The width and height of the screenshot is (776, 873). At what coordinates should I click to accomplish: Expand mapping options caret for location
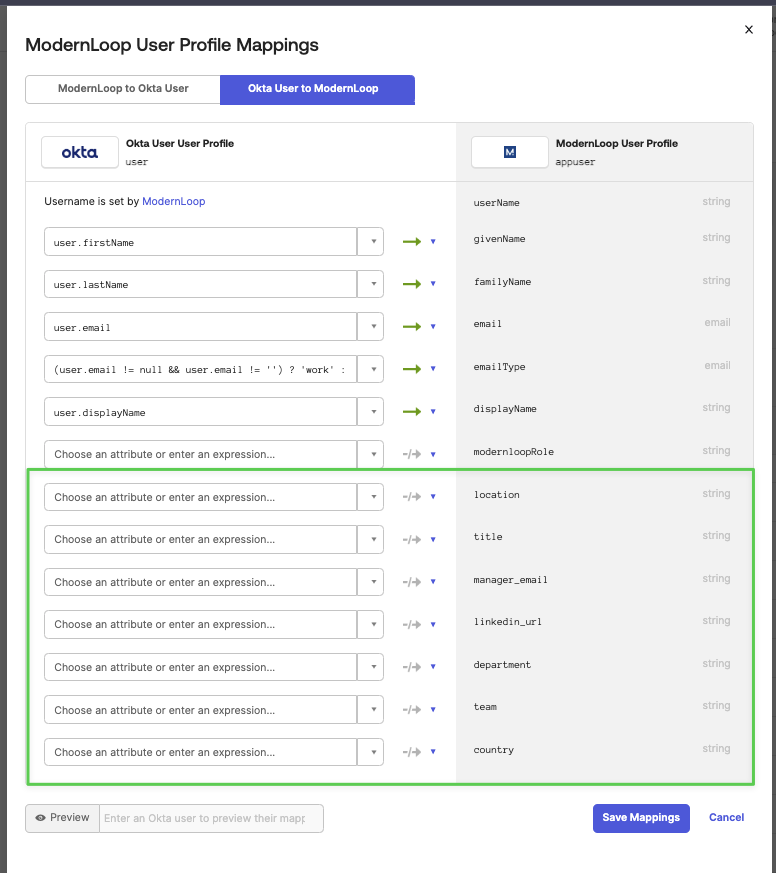pyautogui.click(x=433, y=497)
